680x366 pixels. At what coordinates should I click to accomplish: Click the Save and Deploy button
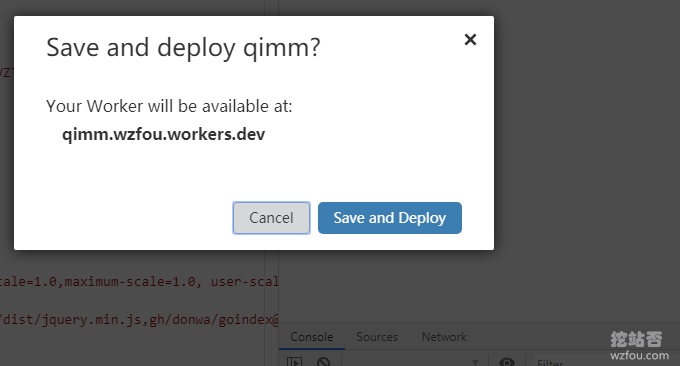(x=389, y=218)
